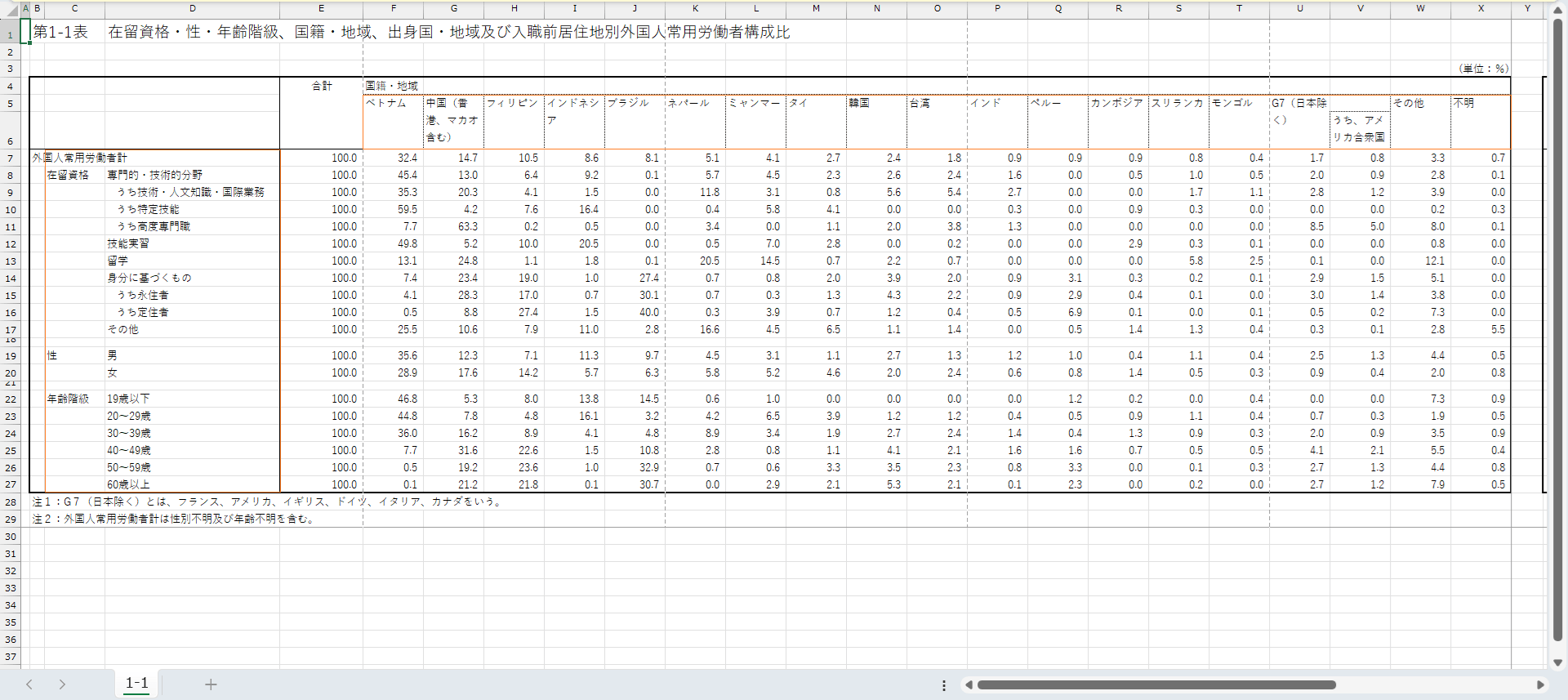Click the ベトナム header cell

click(x=393, y=104)
